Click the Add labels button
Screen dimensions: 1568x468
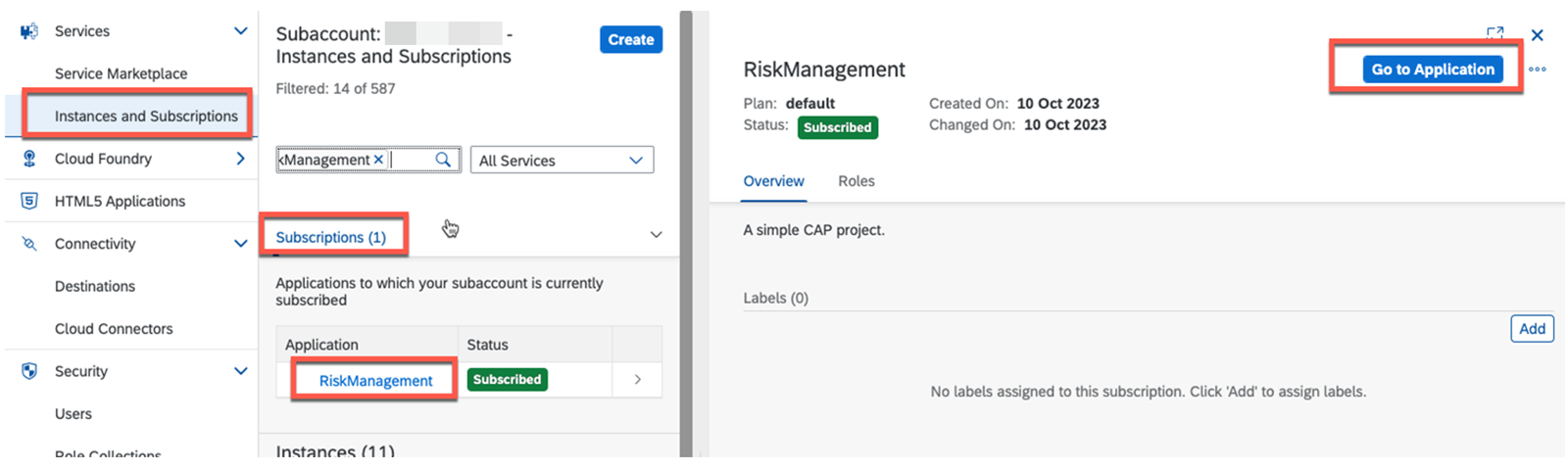1532,329
